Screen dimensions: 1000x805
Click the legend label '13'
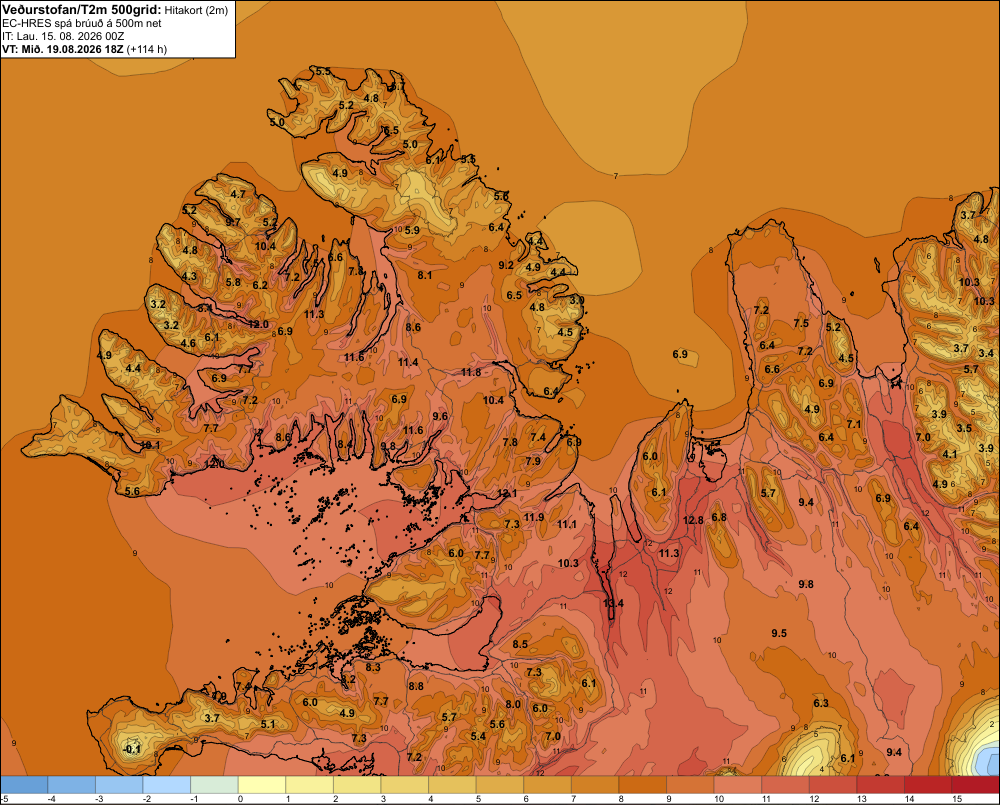click(862, 799)
